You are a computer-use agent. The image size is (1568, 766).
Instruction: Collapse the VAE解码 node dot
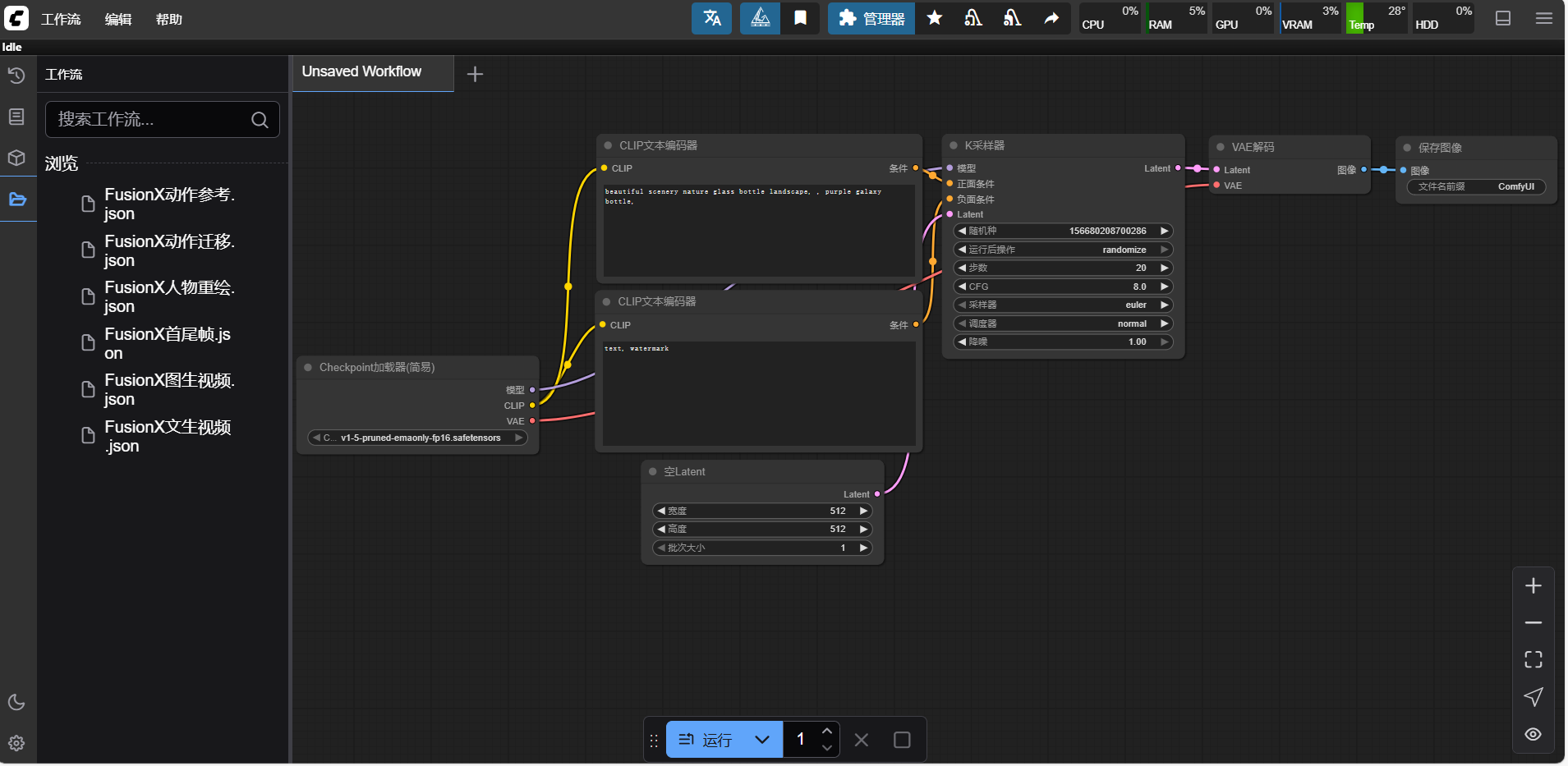point(1221,147)
